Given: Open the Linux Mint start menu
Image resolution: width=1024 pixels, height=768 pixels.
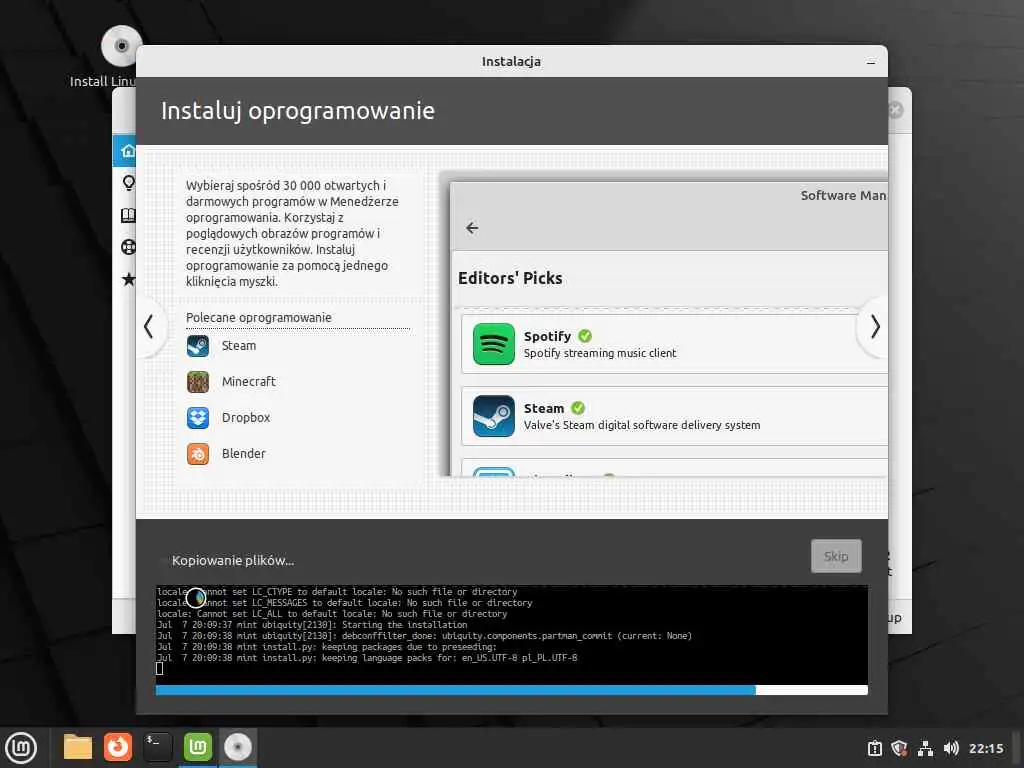Looking at the screenshot, I should click(21, 747).
